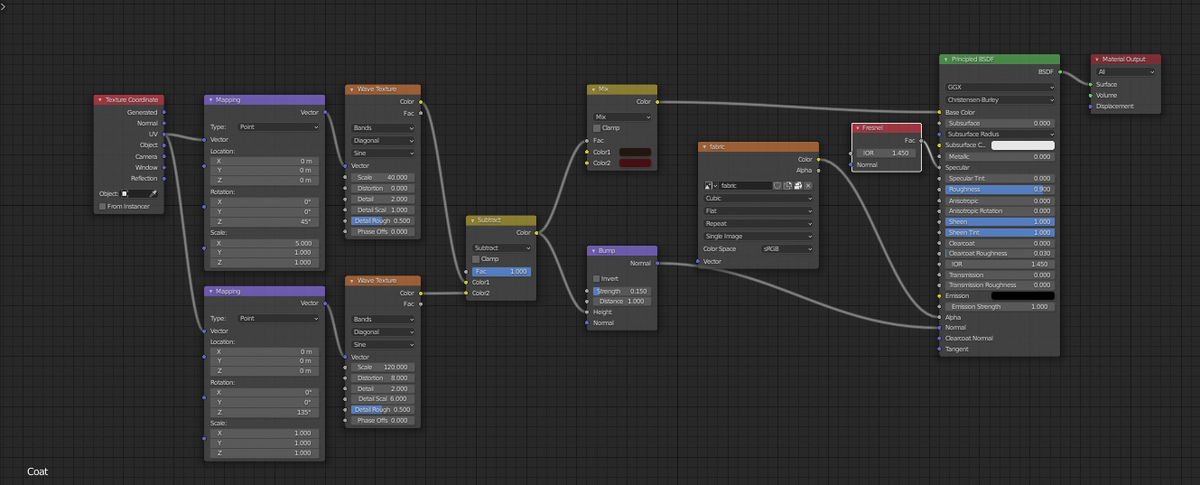Toggle From Instancer checkbox
Viewport: 1200px width, 485px height.
coord(102,206)
